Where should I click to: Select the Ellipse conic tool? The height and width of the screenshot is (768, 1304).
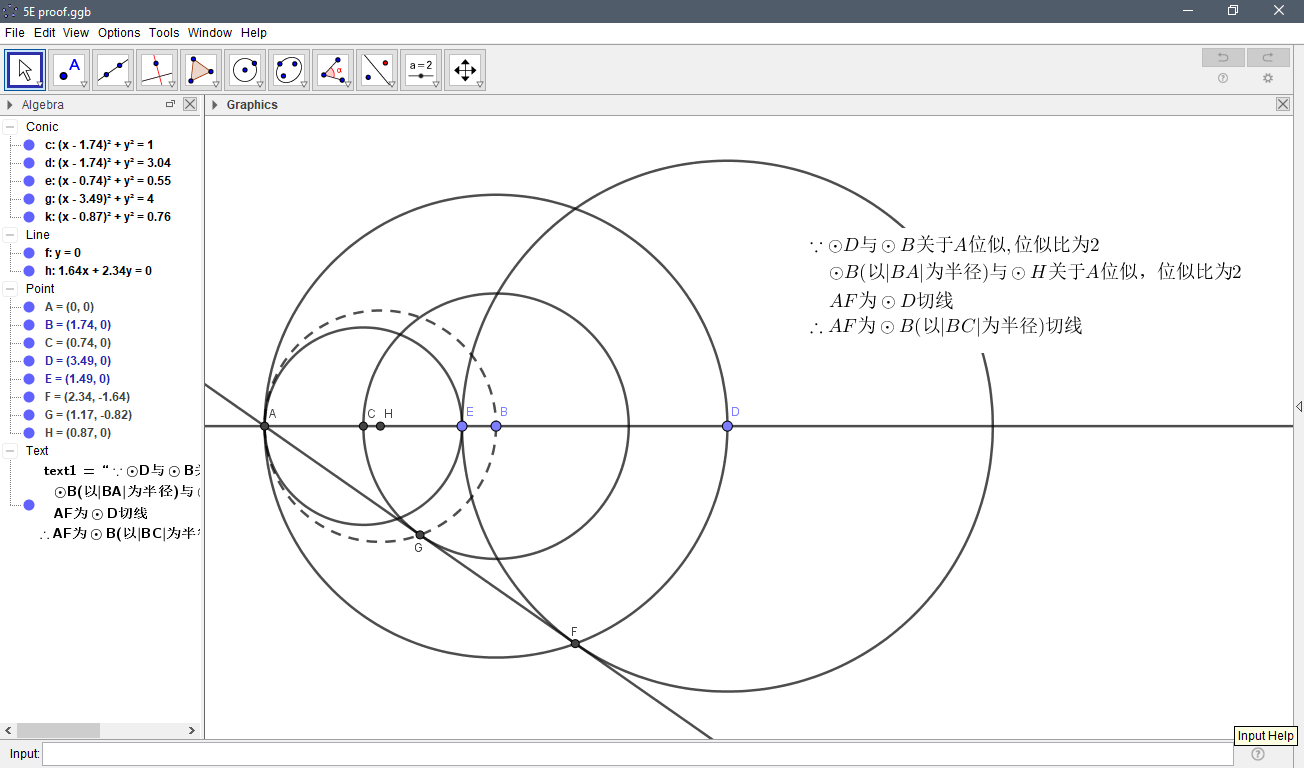click(x=289, y=69)
